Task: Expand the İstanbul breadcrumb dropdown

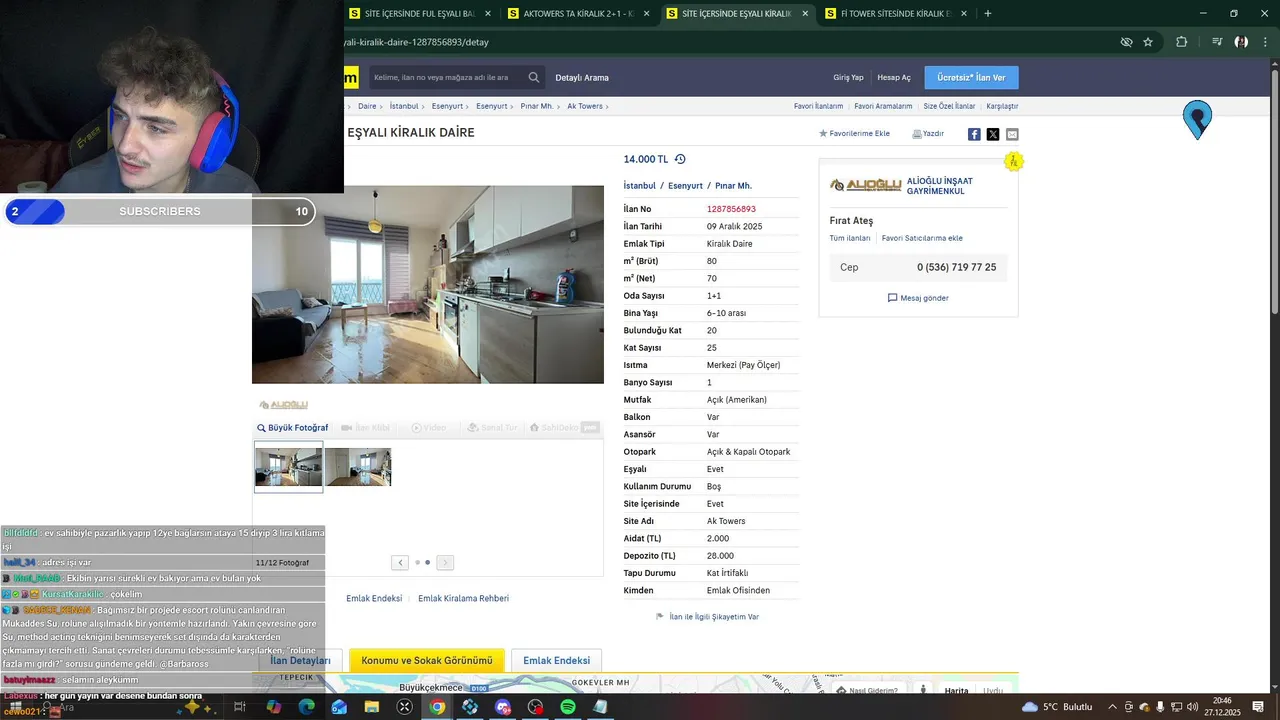Action: (424, 106)
